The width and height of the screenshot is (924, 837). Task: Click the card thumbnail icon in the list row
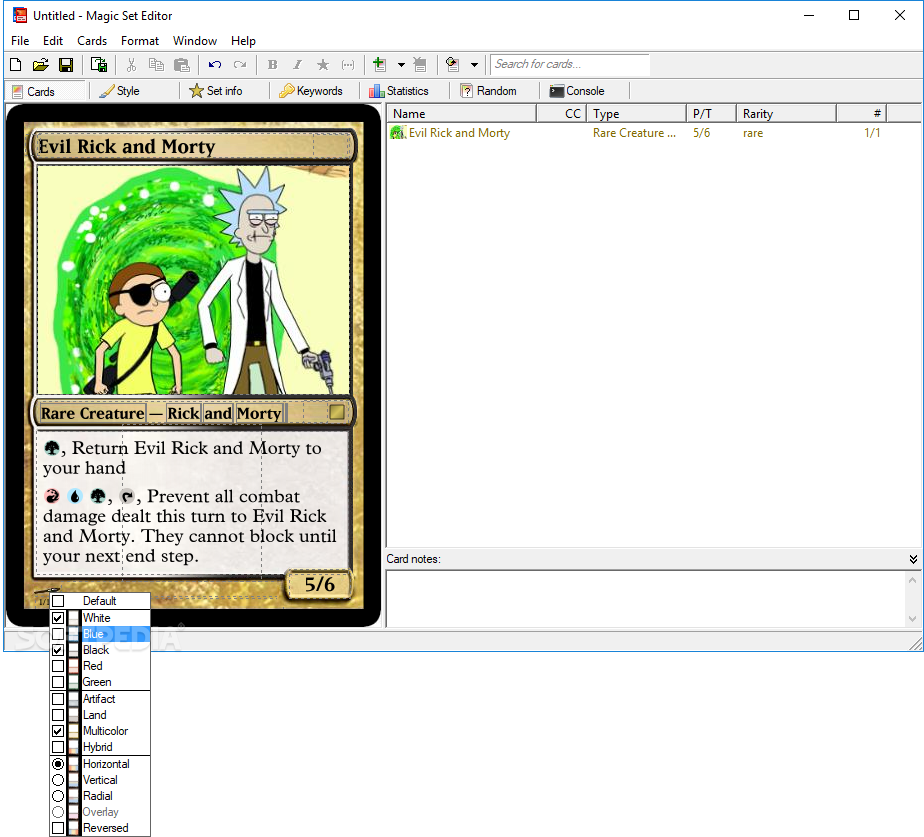click(x=398, y=133)
